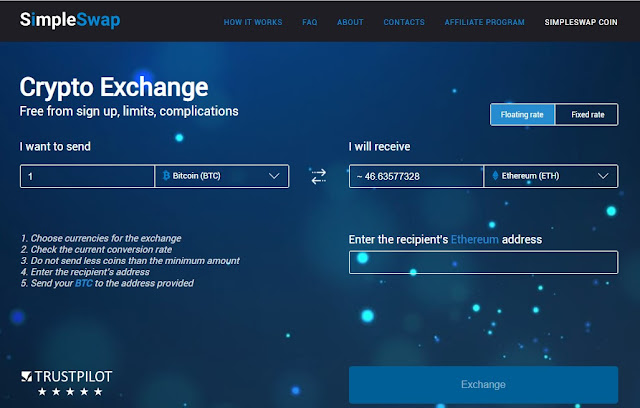
Task: Click step 3 about minimum amount
Action: click(130, 261)
